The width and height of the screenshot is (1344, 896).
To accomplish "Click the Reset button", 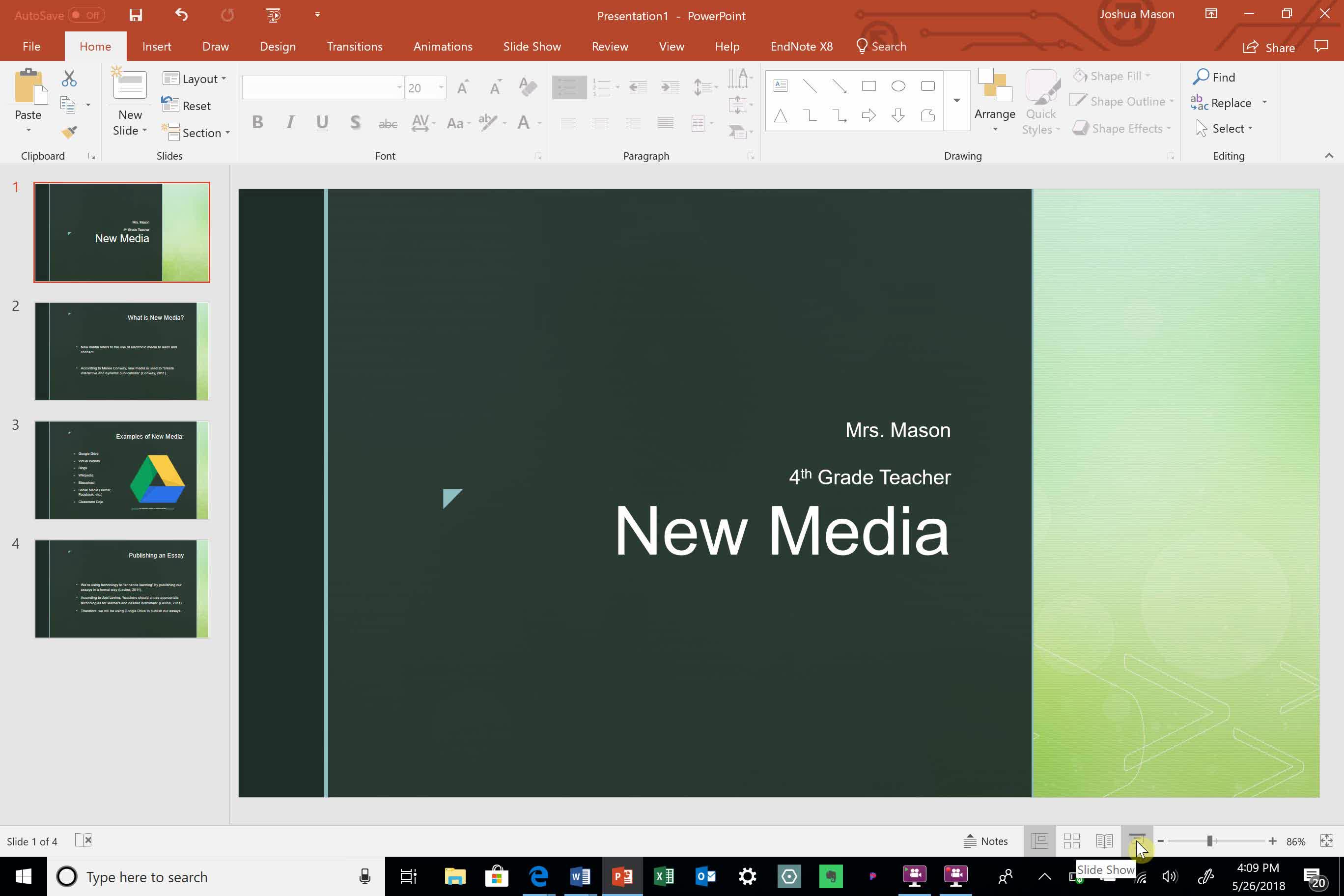I will pyautogui.click(x=196, y=105).
